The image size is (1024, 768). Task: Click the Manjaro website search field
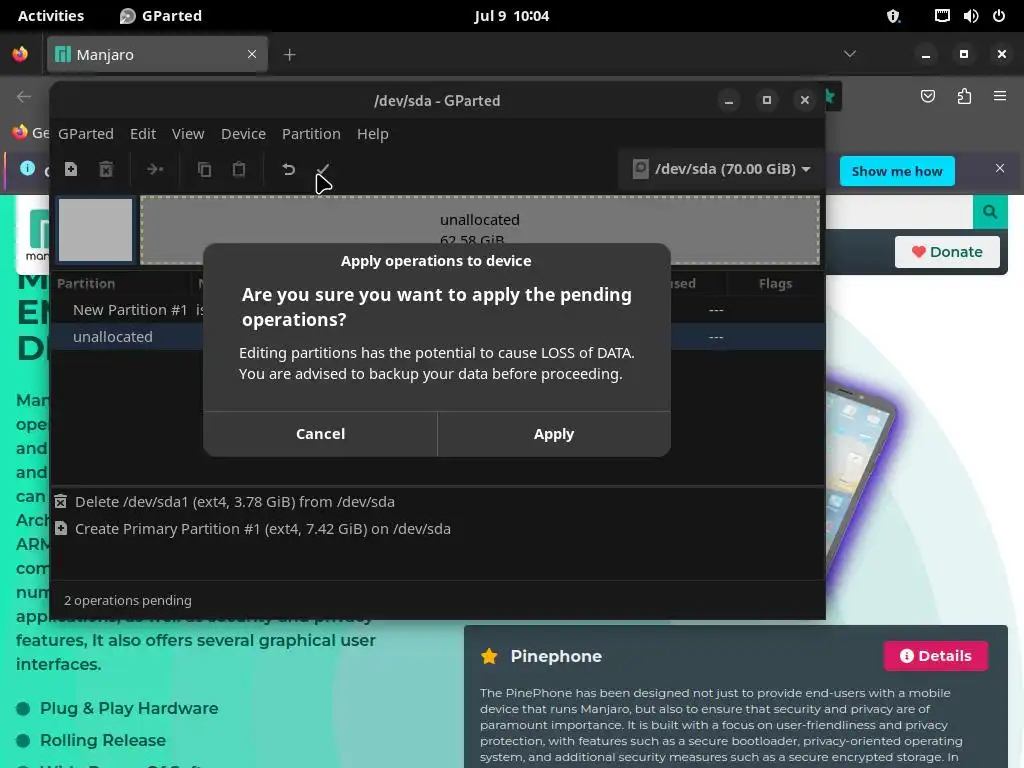pos(899,212)
